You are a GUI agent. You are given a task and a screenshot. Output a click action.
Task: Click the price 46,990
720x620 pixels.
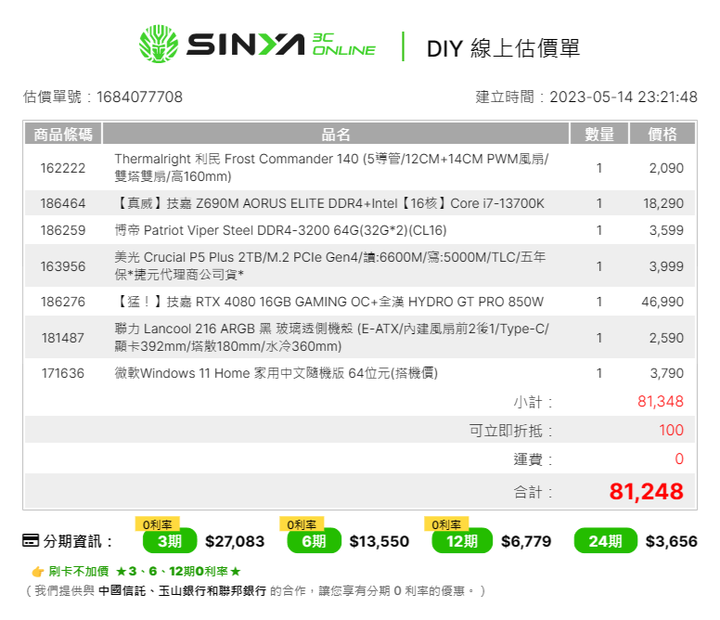pos(663,302)
